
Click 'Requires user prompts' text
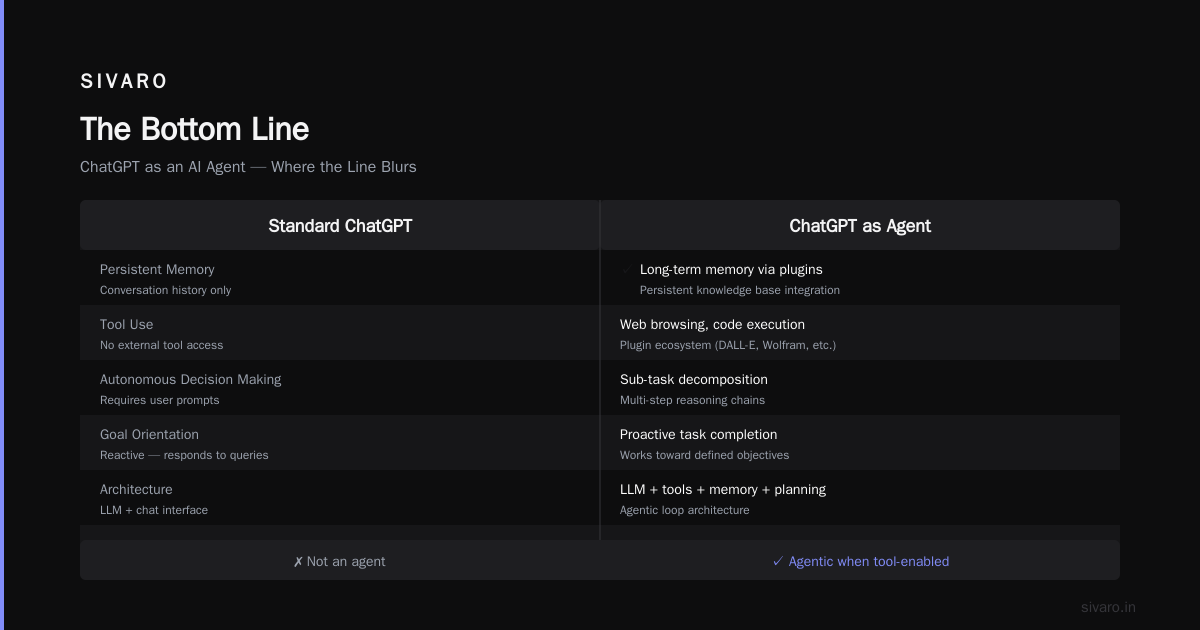[160, 400]
